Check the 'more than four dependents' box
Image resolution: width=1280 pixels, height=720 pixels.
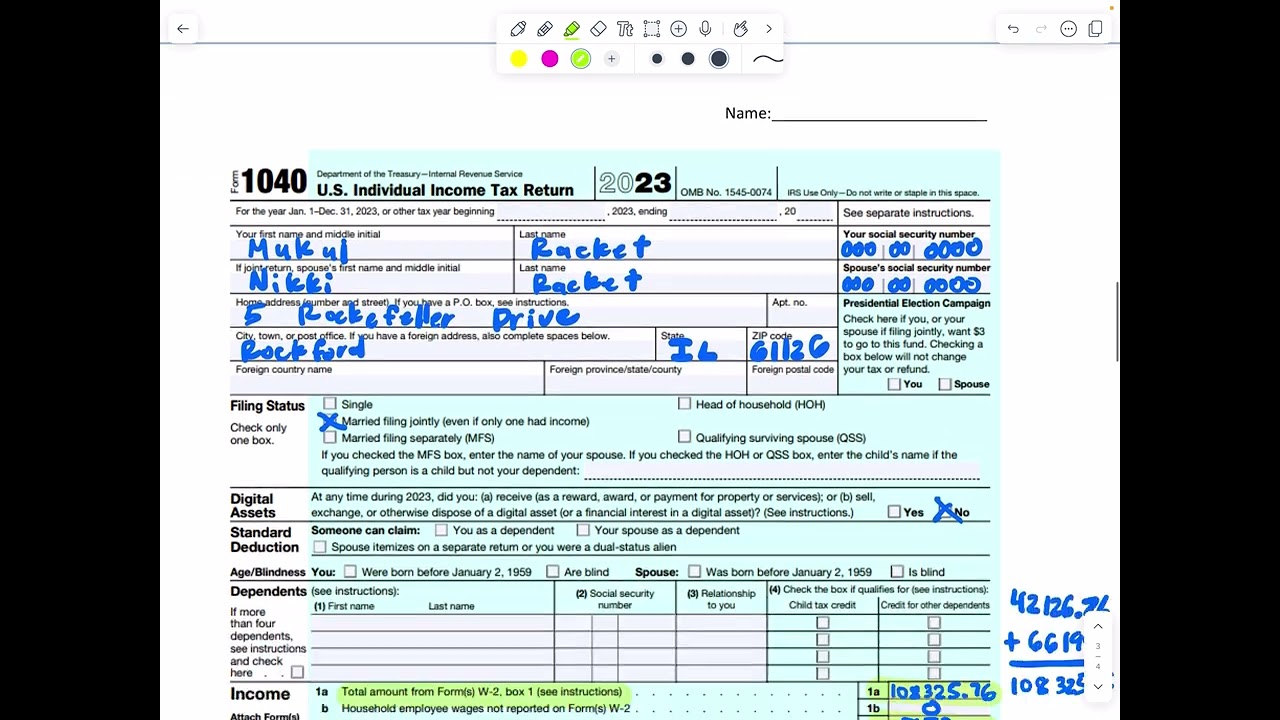tap(297, 672)
